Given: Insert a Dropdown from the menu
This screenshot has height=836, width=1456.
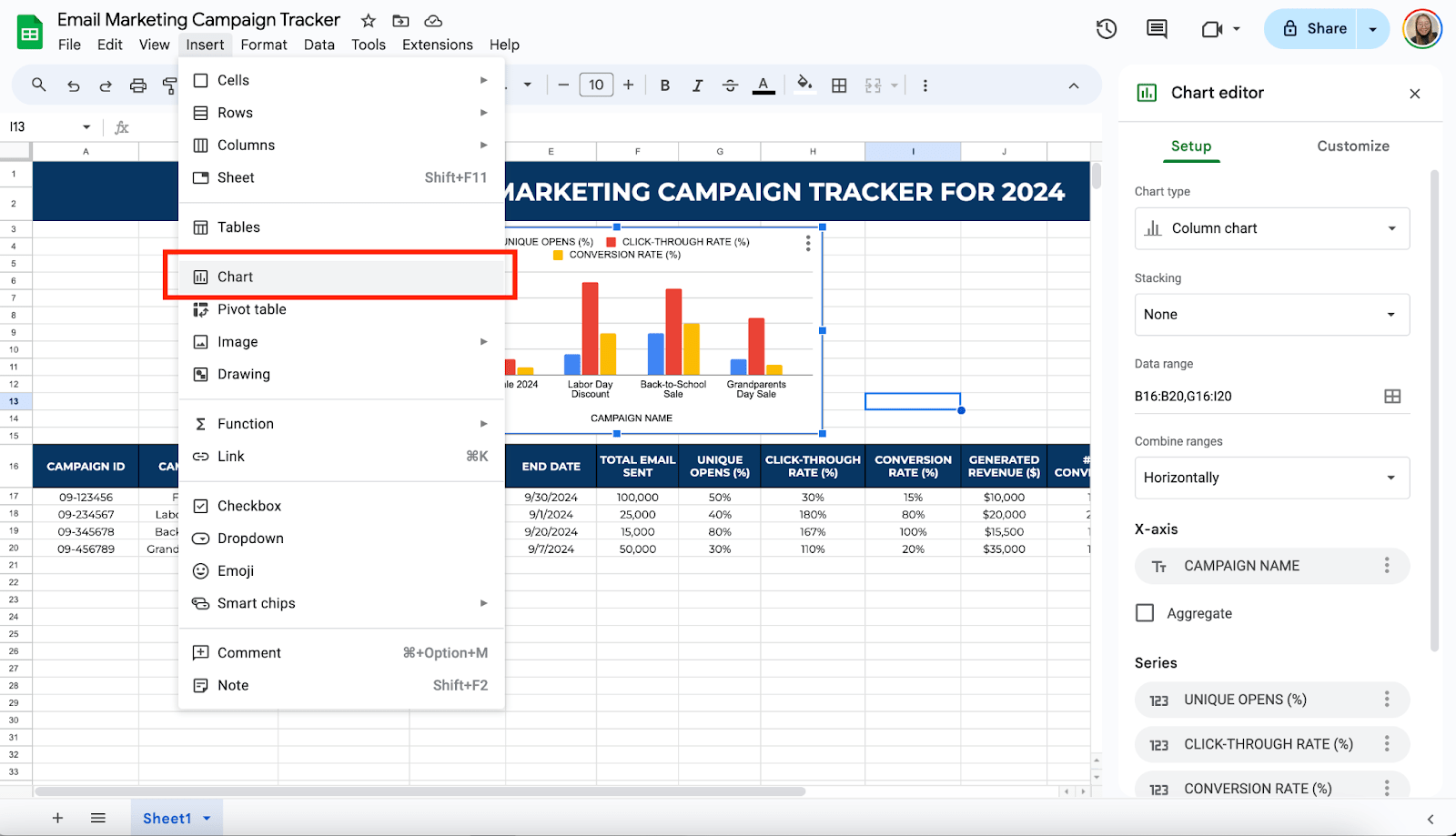Looking at the screenshot, I should 341,539.
